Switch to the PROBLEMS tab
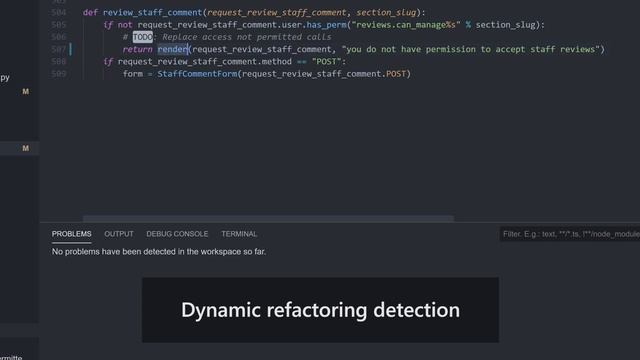 71,234
